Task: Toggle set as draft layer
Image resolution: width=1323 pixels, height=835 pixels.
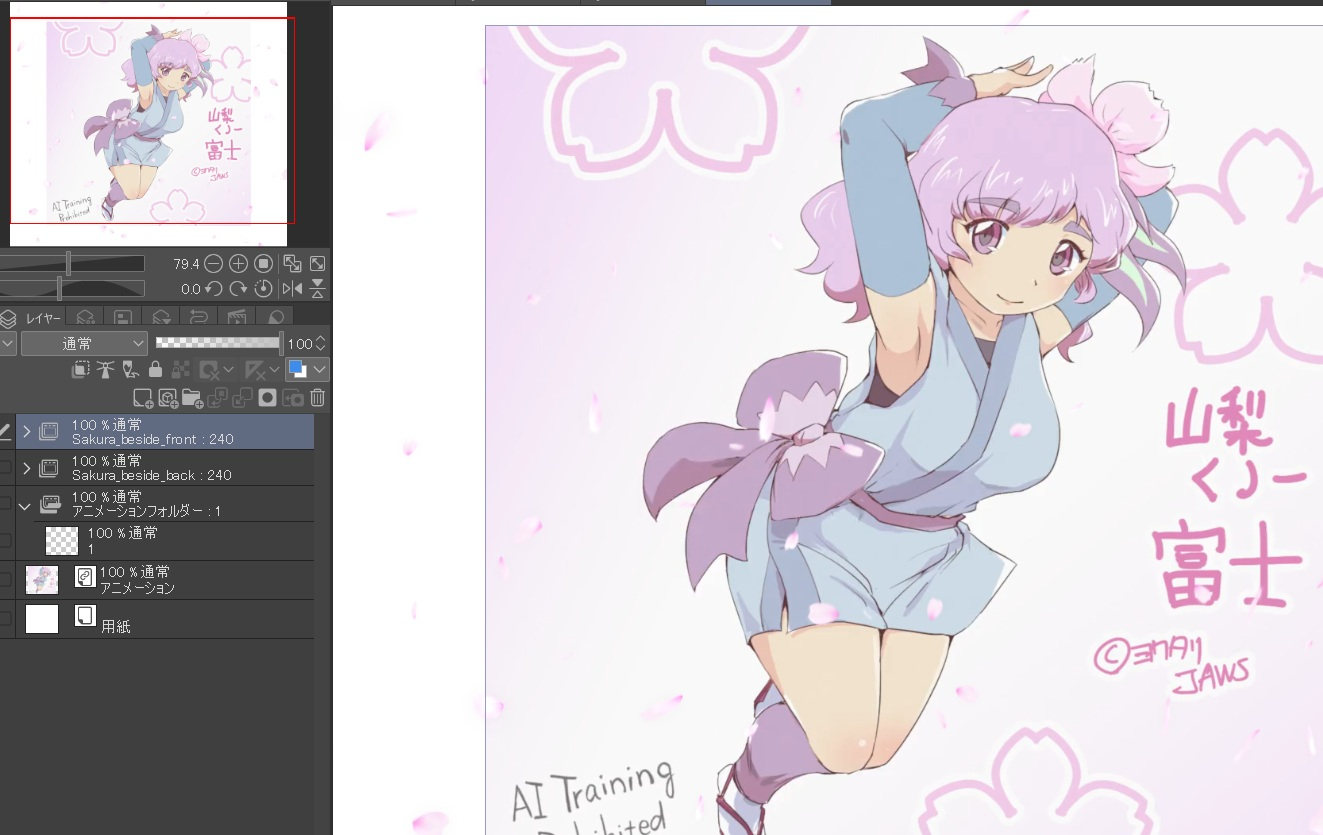Action: pyautogui.click(x=129, y=370)
